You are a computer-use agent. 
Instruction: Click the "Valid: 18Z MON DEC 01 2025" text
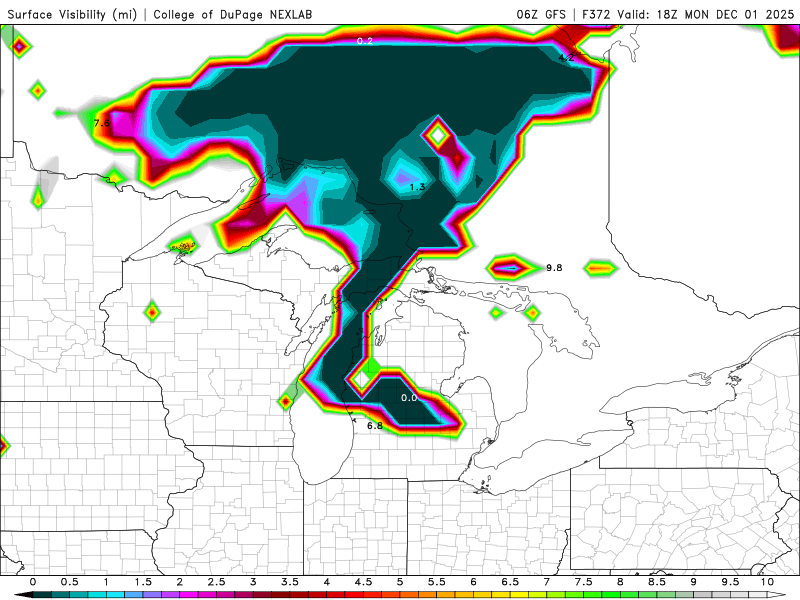[706, 14]
